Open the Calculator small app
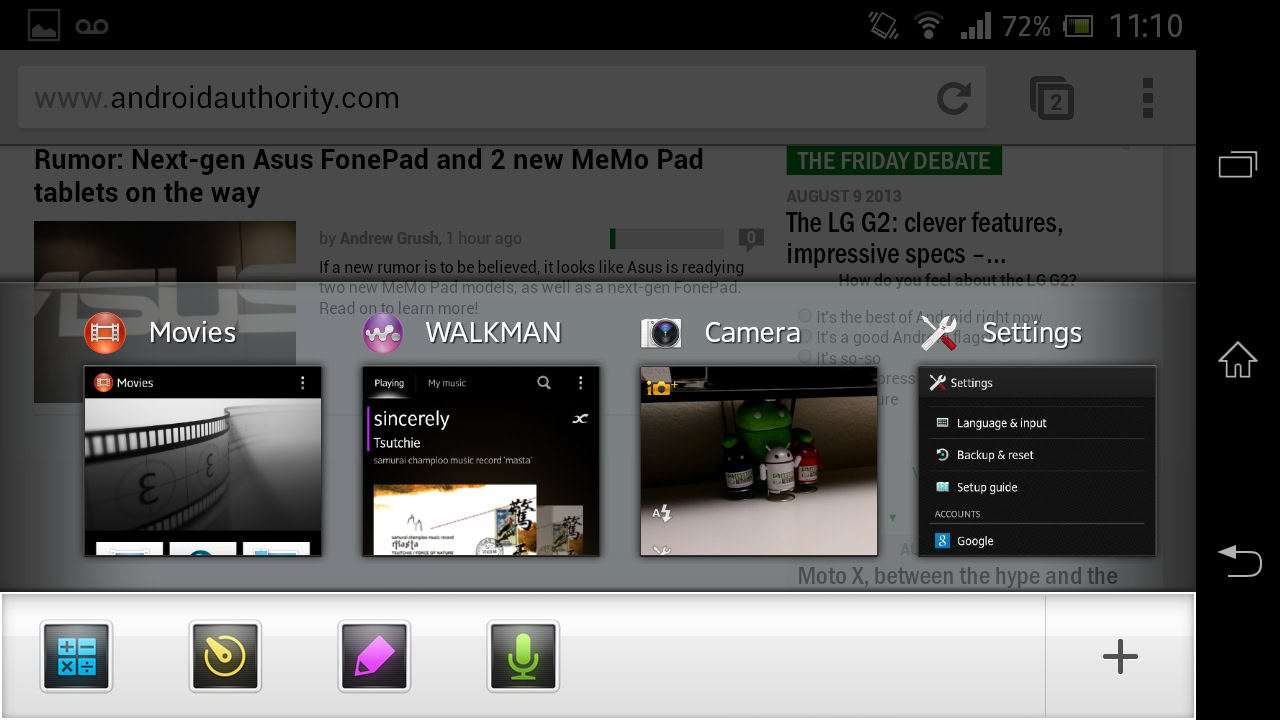Image resolution: width=1280 pixels, height=720 pixels. coord(77,656)
